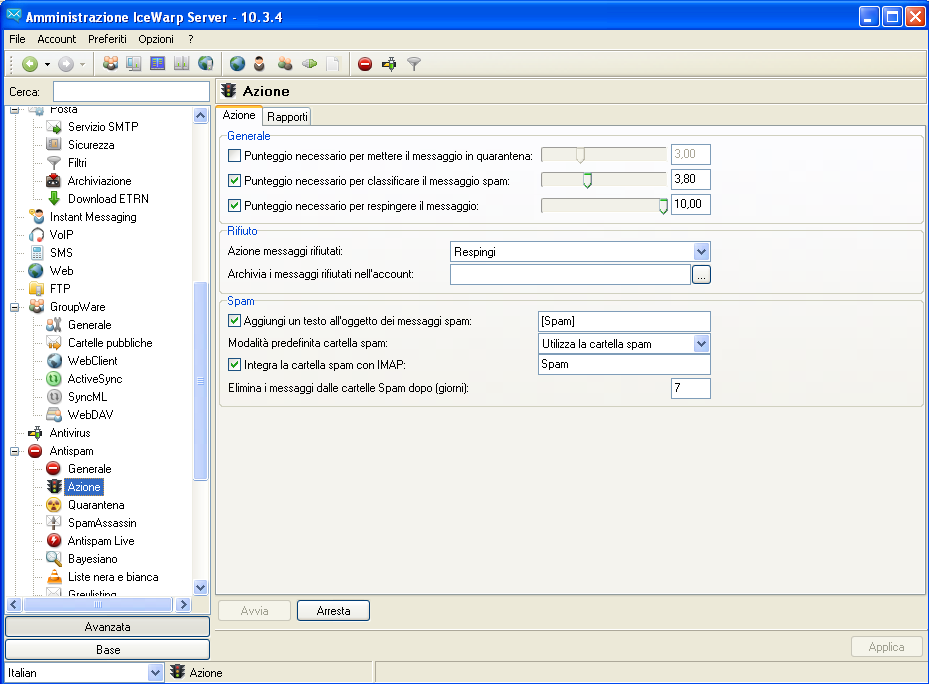Uncheck the reject message score checkbox
The width and height of the screenshot is (929, 684).
point(235,206)
